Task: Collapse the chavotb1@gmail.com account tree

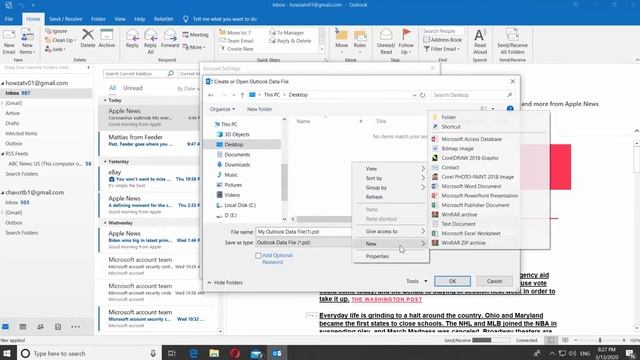Action: (x=3, y=193)
